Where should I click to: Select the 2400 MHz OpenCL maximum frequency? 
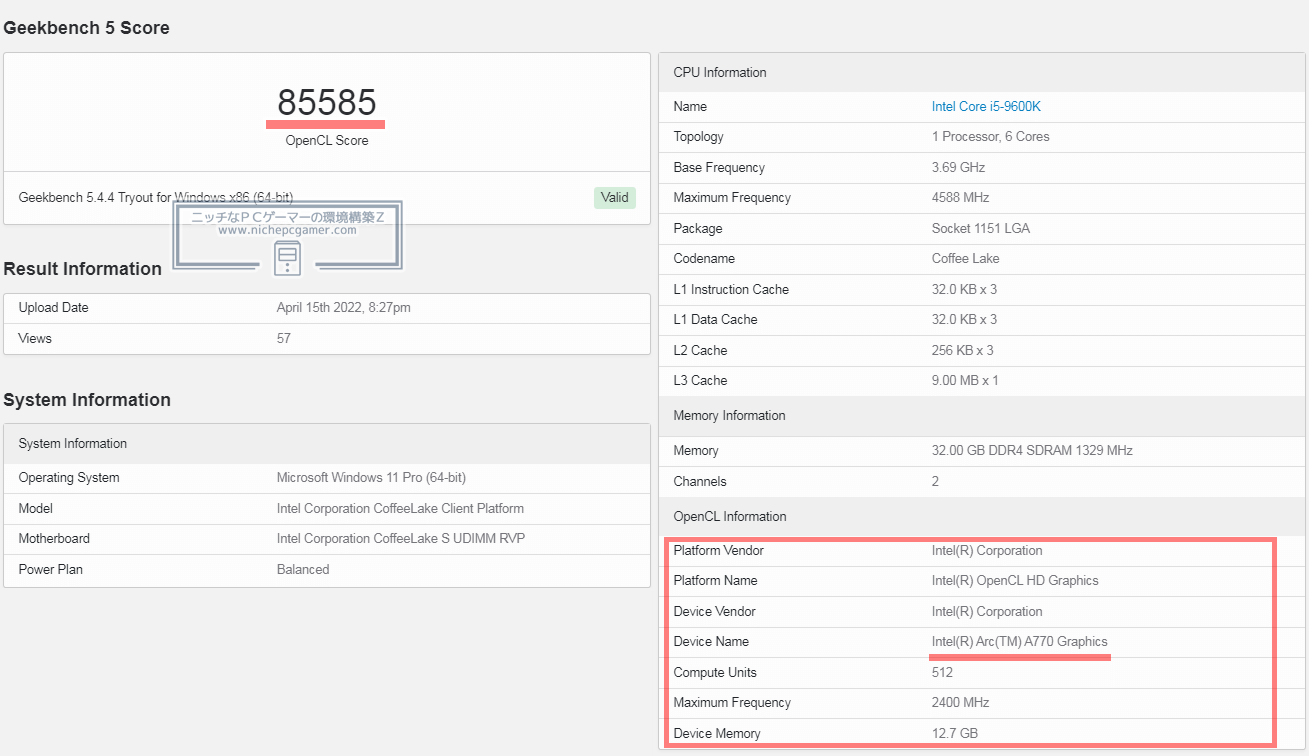pos(960,702)
